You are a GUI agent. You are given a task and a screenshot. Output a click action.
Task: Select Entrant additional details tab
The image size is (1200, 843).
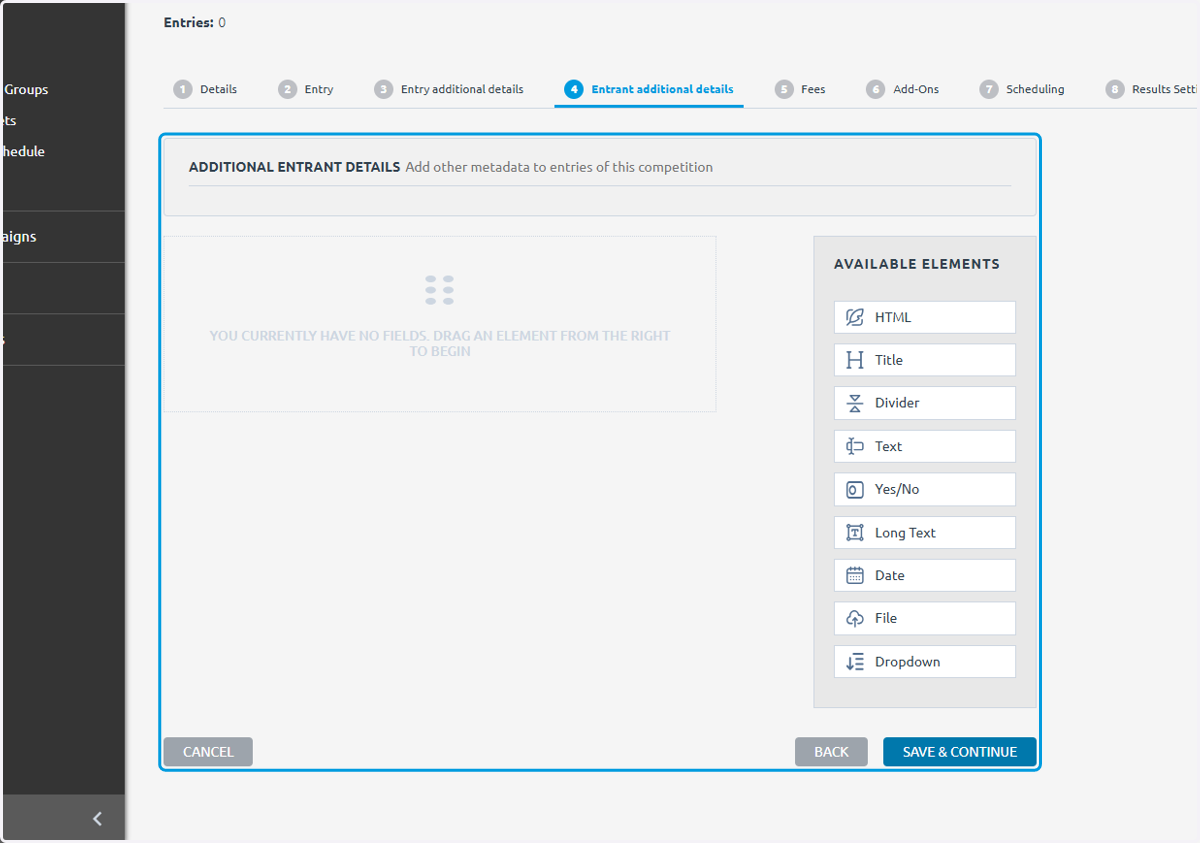coord(649,89)
